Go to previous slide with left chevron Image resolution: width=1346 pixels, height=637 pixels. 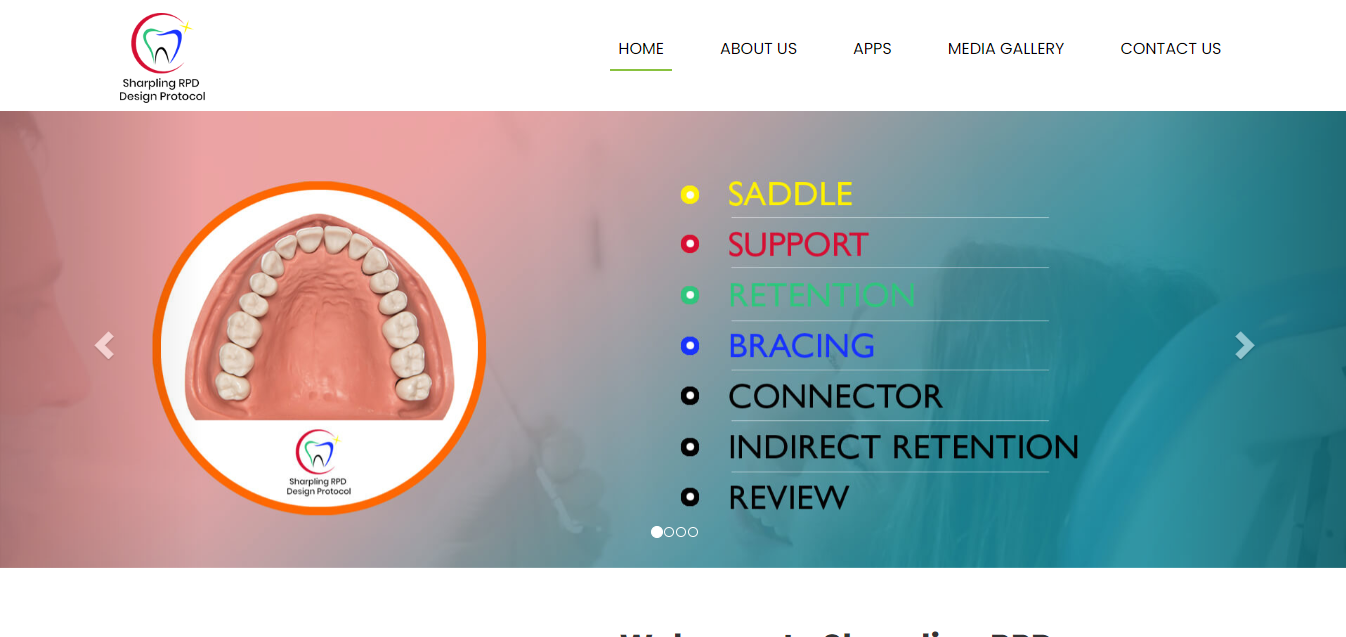coord(104,345)
